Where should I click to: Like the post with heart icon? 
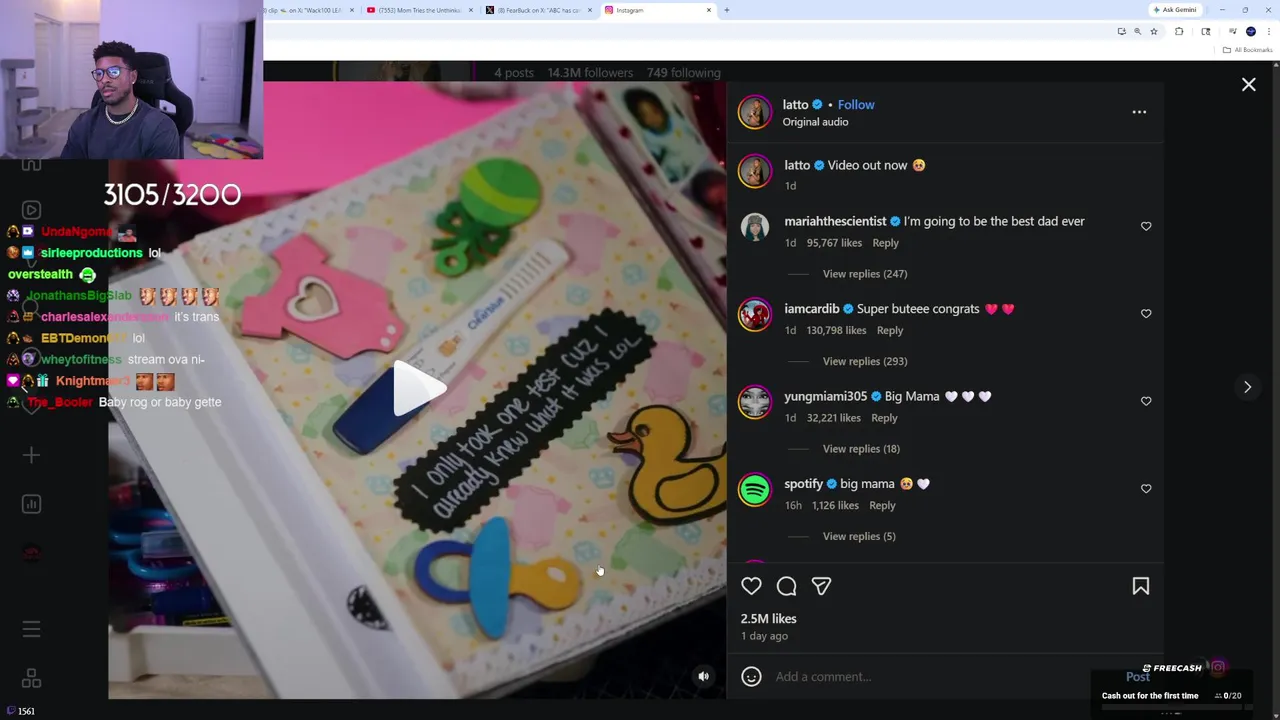coord(751,586)
